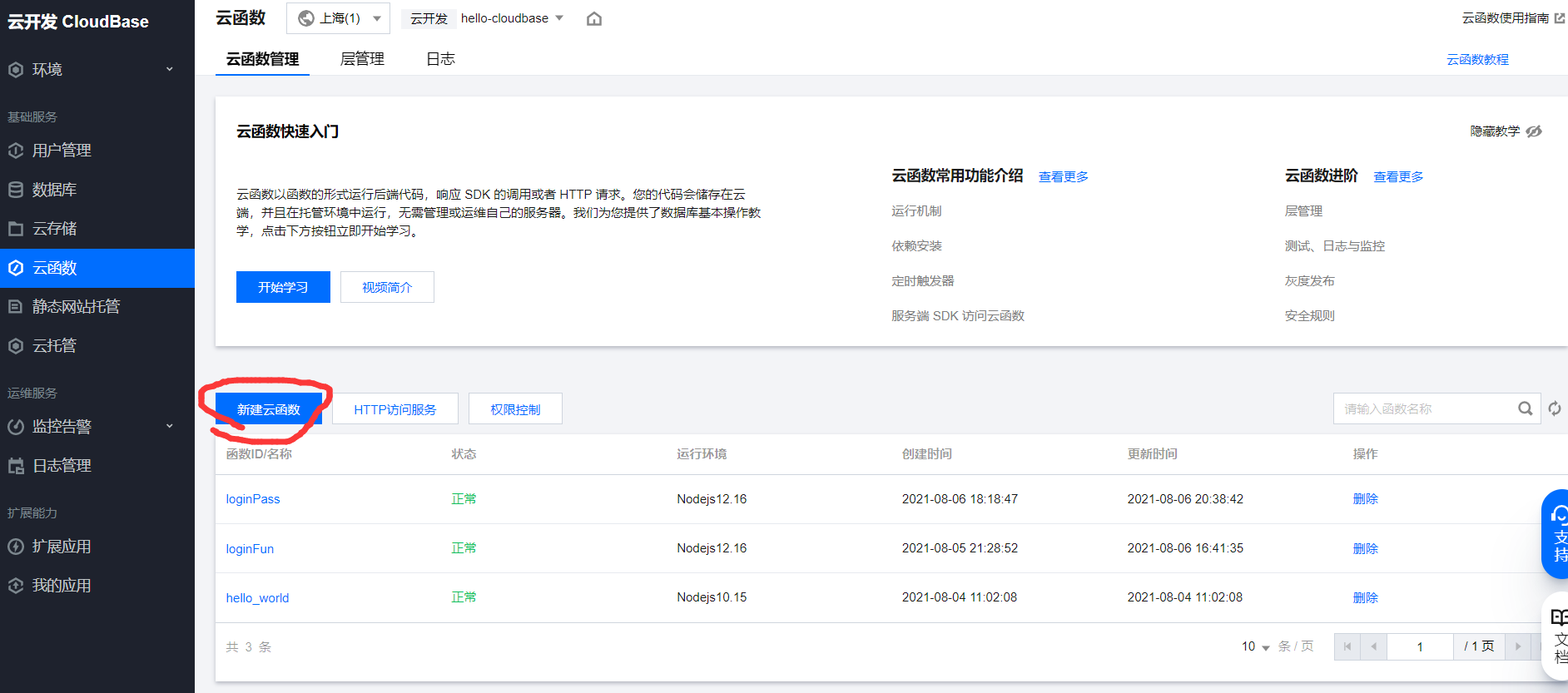Screen dimensions: 1568x693
Task: Open hello_world function
Action: tap(257, 598)
